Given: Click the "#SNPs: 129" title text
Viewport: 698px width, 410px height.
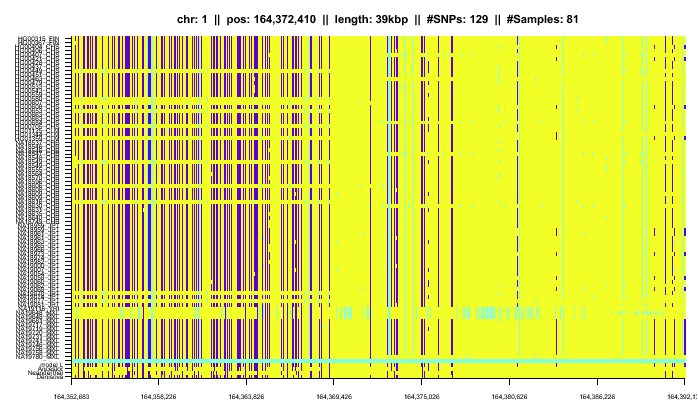Looking at the screenshot, I should pos(457,20).
